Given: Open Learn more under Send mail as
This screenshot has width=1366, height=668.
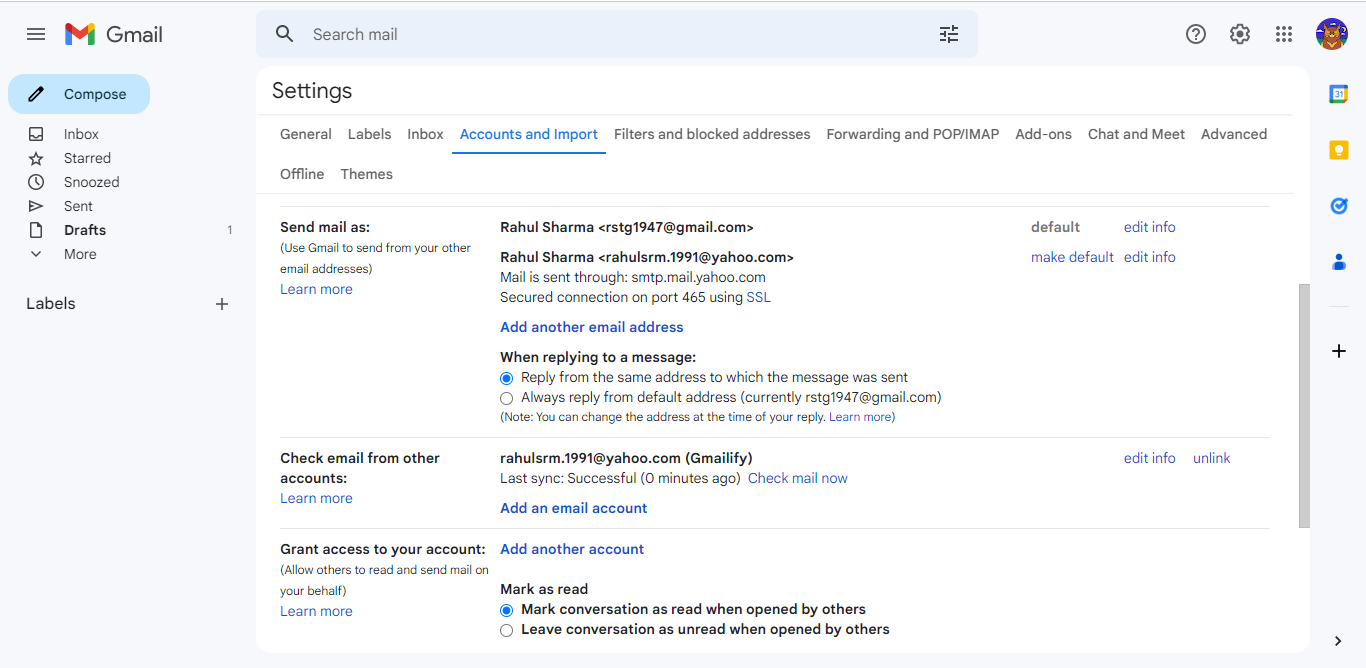Looking at the screenshot, I should pyautogui.click(x=316, y=289).
